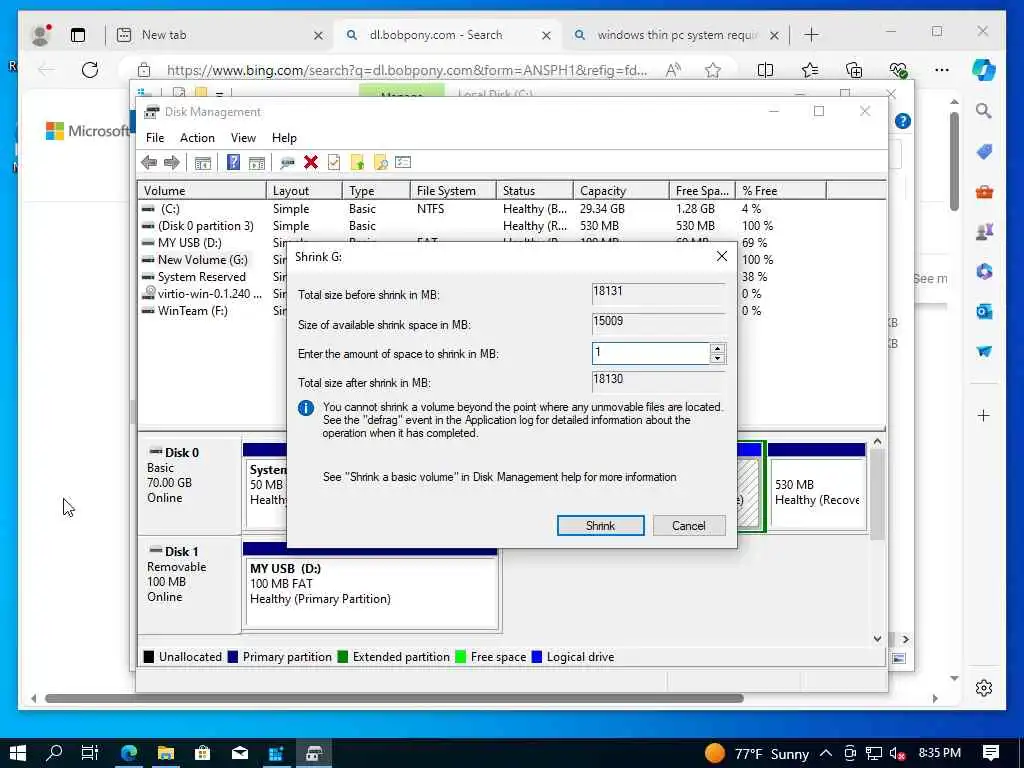Click the shrink amount input field
This screenshot has width=1024, height=768.
(x=650, y=353)
